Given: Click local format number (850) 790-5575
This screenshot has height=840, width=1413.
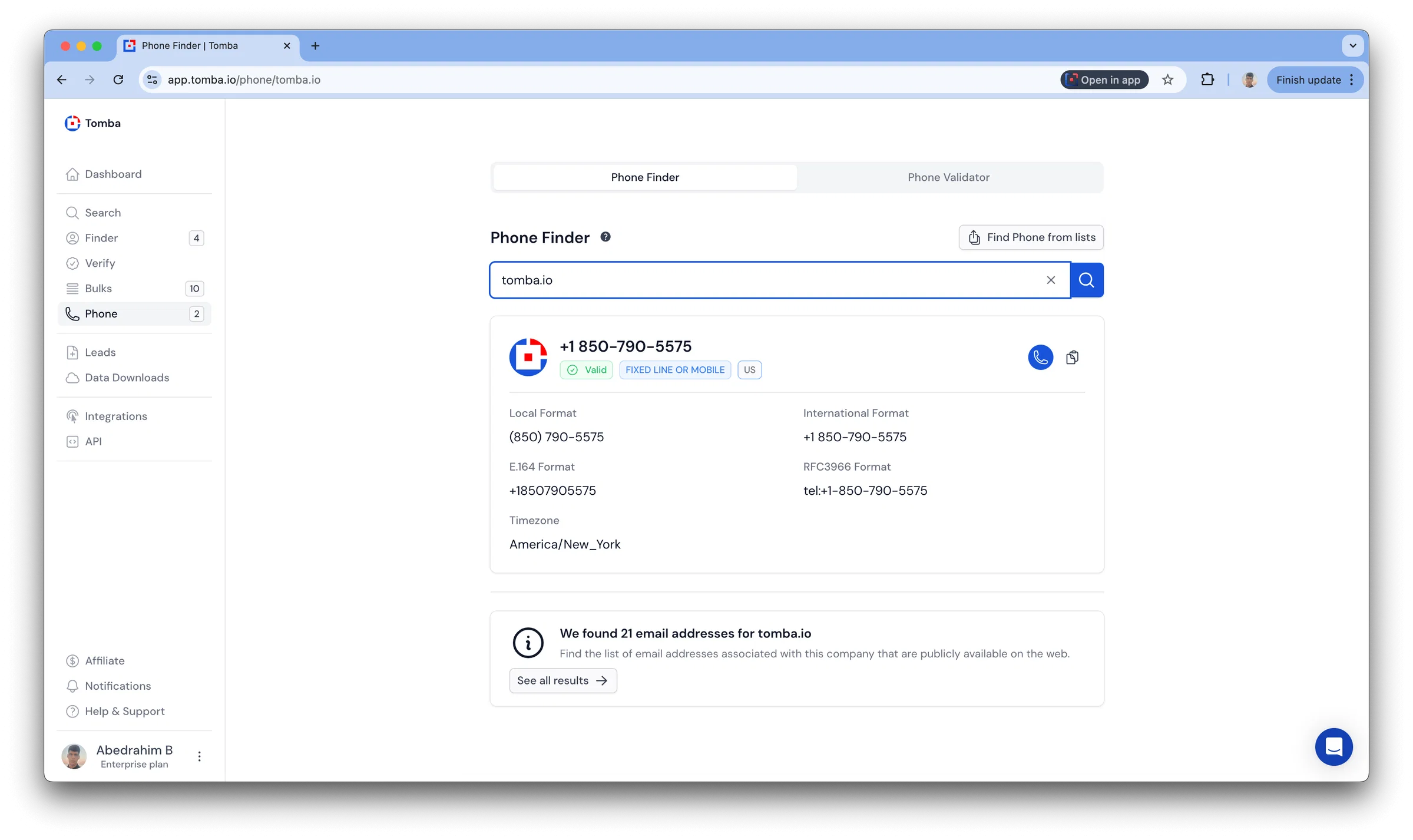Looking at the screenshot, I should (557, 437).
